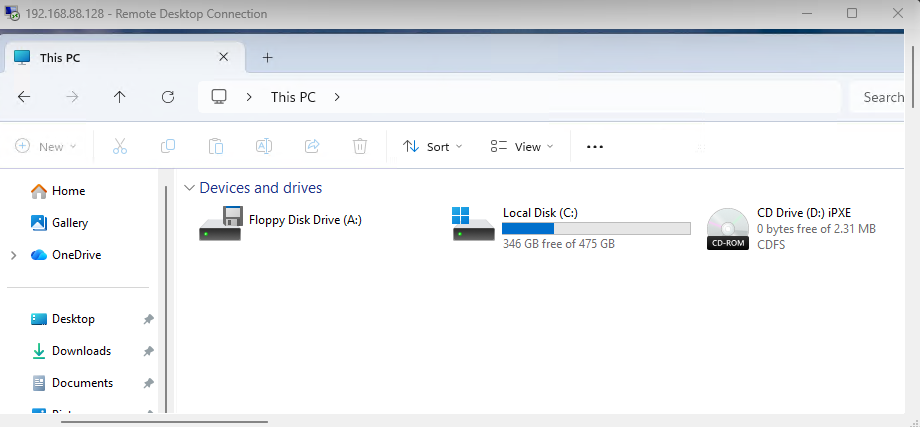Click the Delete trash can icon
920x427 pixels.
pos(360,146)
